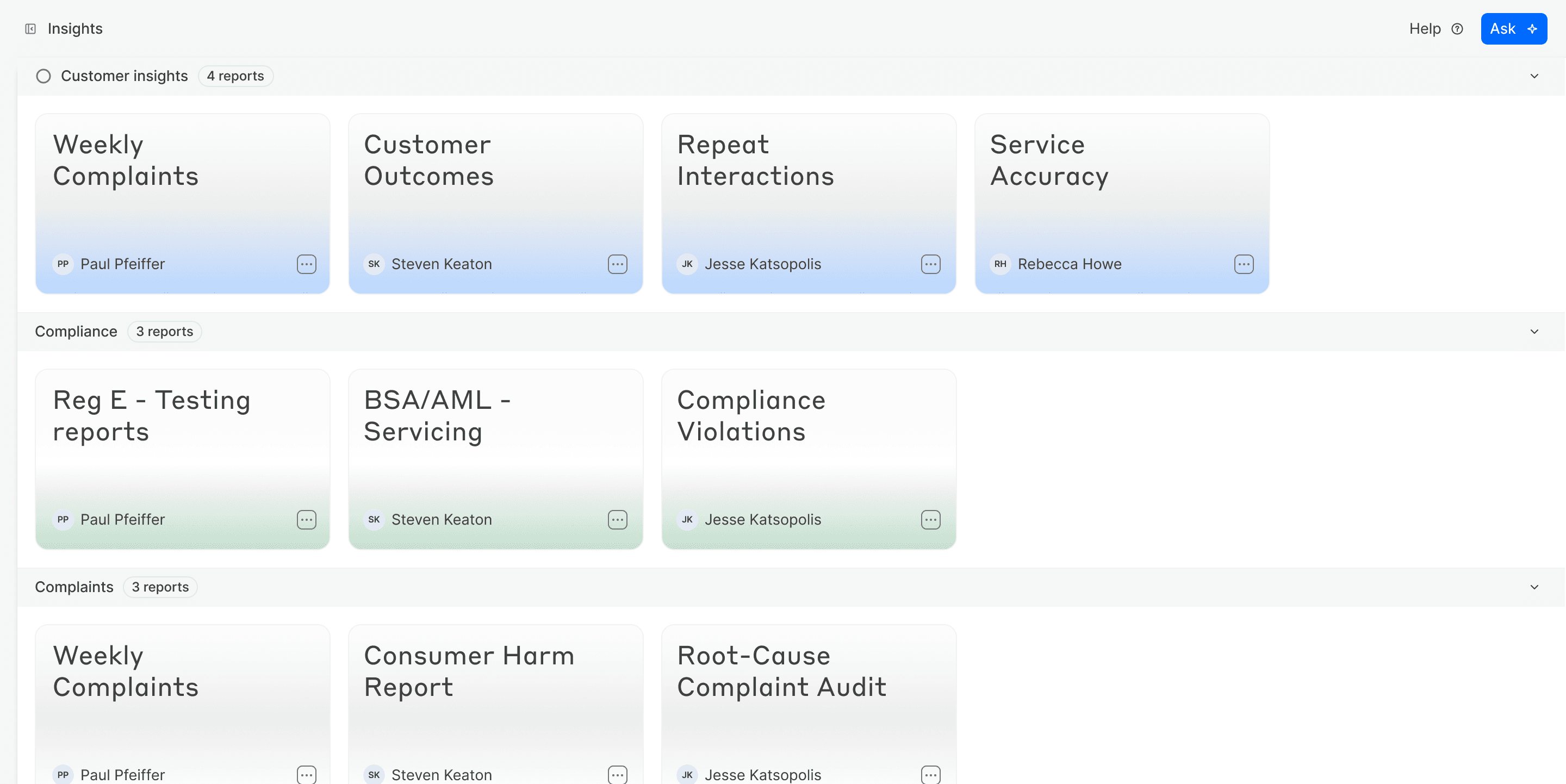The width and height of the screenshot is (1566, 784).
Task: Open more options on Customer insights Weekly Complaints
Action: point(306,264)
